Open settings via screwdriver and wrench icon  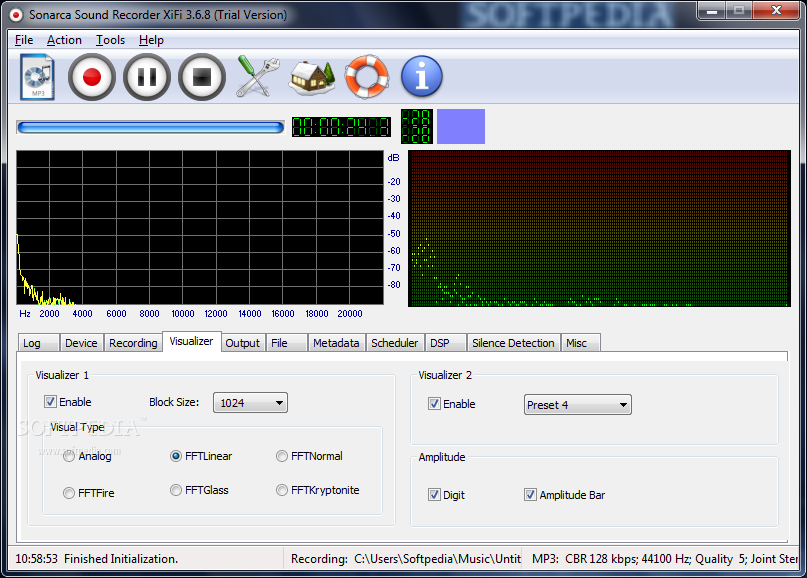click(x=257, y=77)
